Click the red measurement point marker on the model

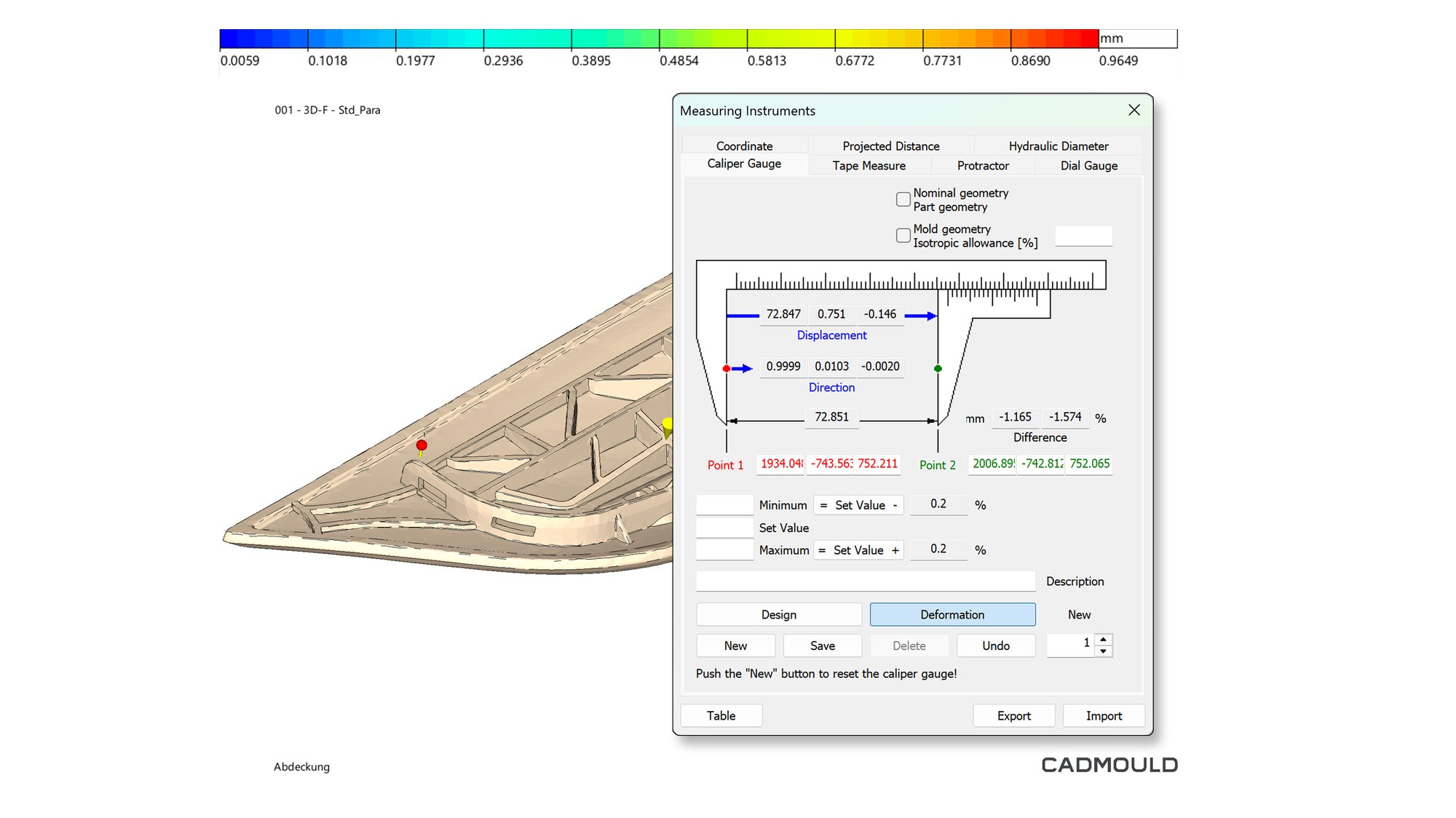click(422, 445)
